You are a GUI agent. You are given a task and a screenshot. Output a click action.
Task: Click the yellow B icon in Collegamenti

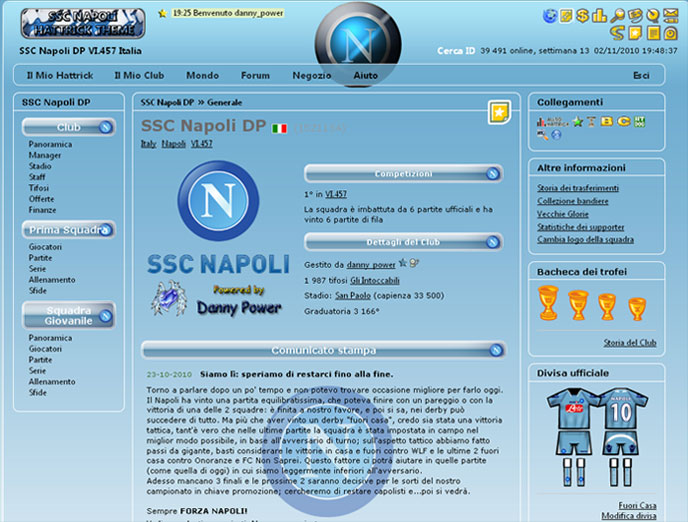point(607,121)
